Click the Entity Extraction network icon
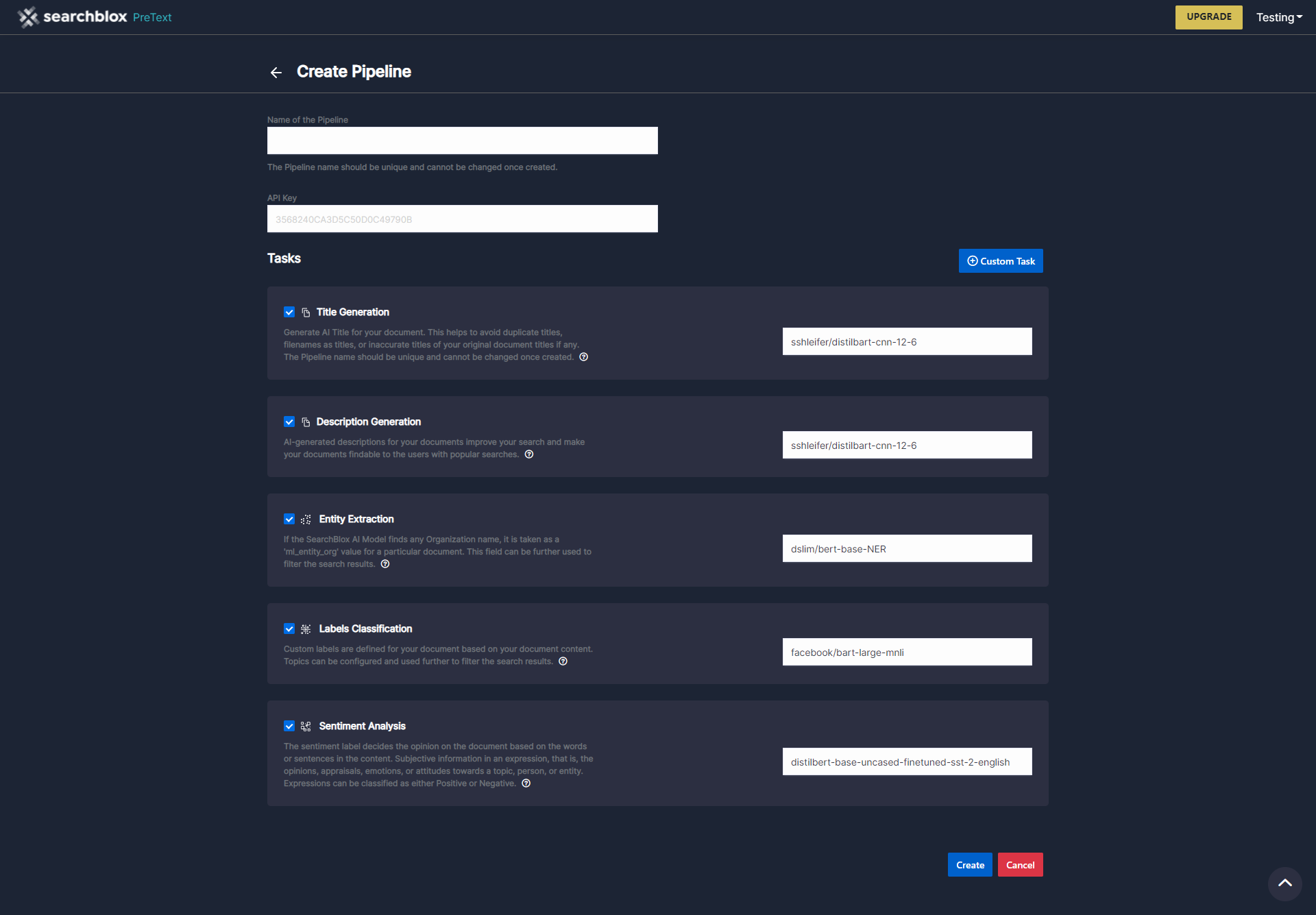 pyautogui.click(x=306, y=519)
